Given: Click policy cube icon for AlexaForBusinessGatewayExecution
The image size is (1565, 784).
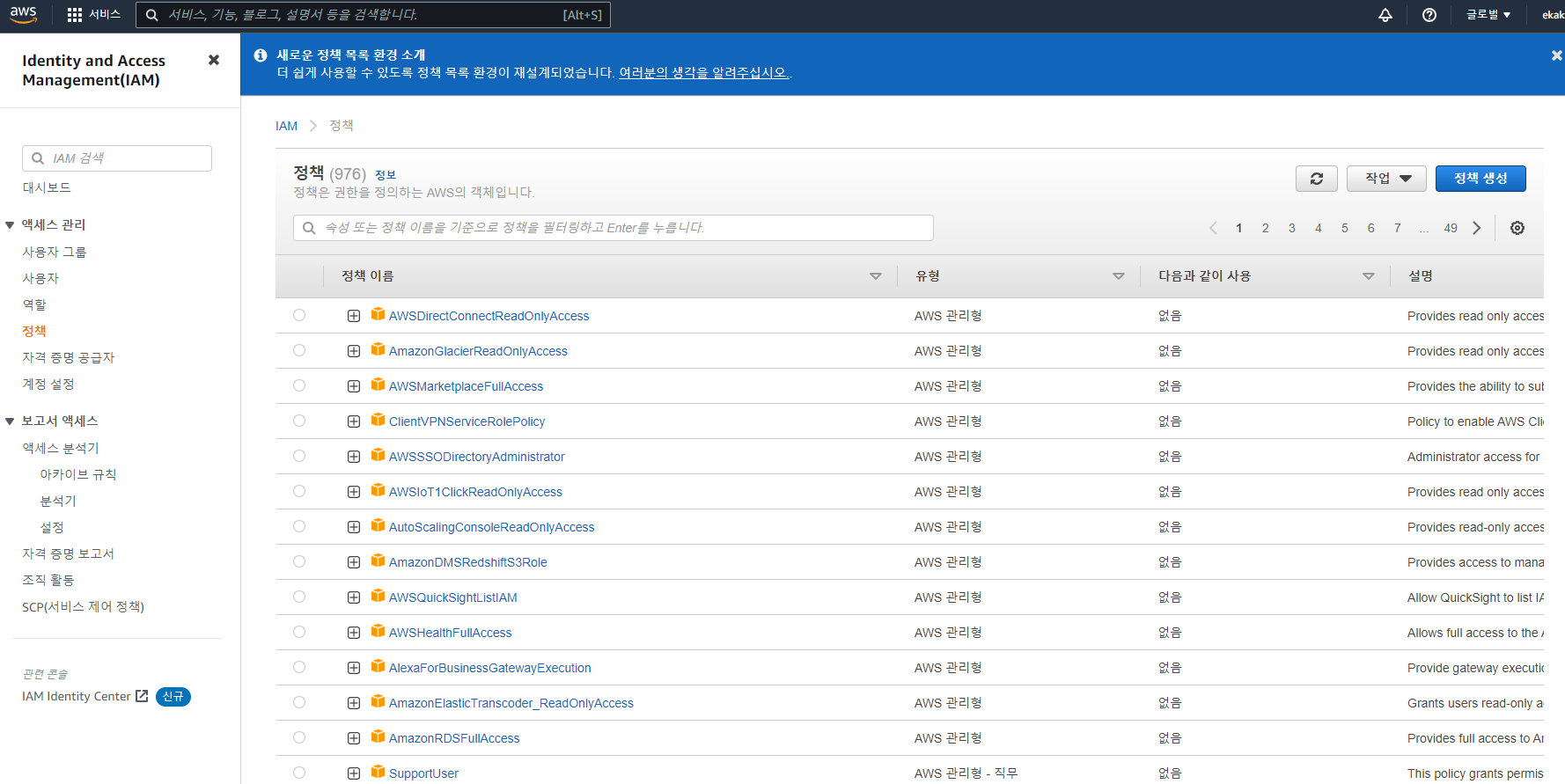Looking at the screenshot, I should (x=378, y=666).
